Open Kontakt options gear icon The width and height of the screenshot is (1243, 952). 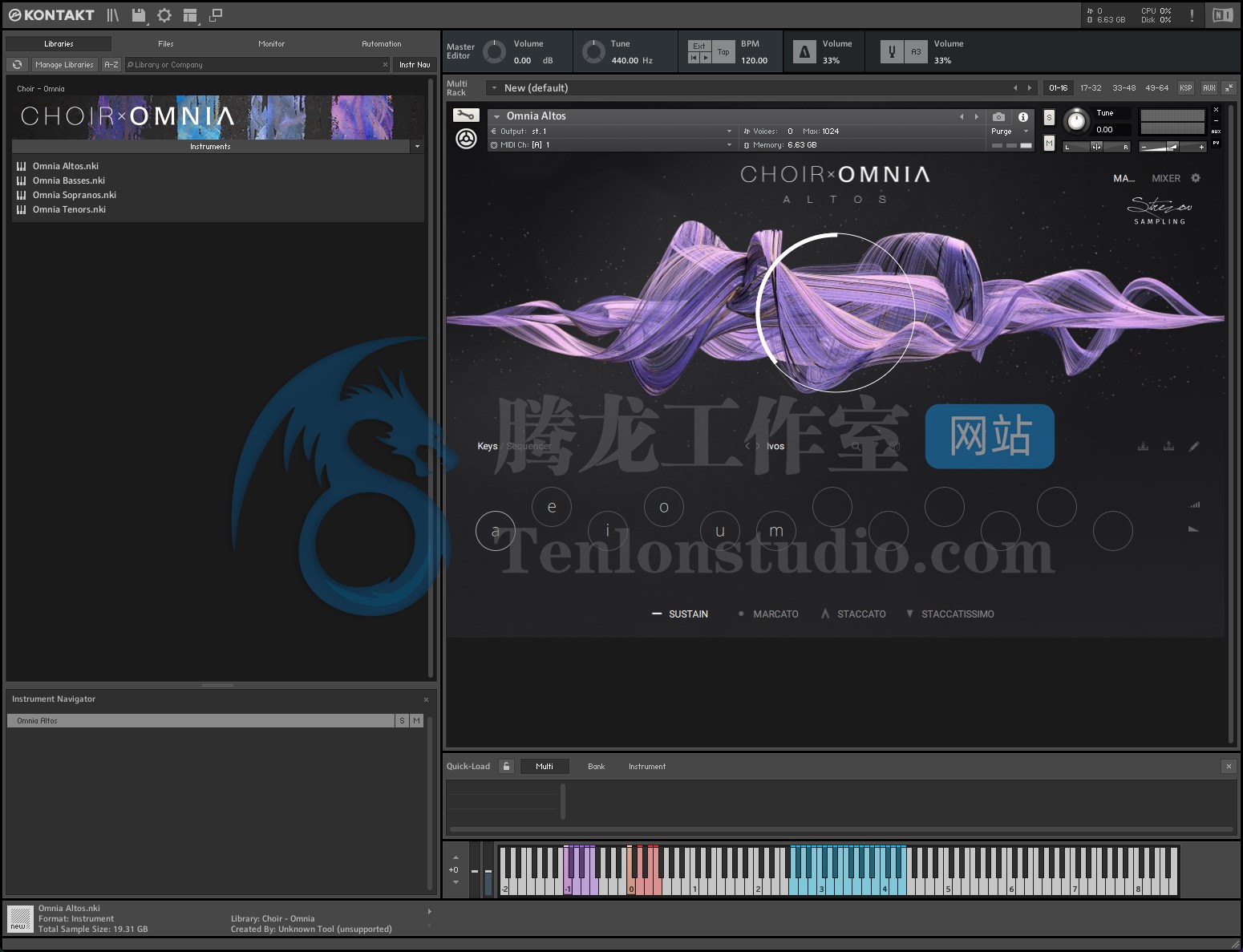[x=164, y=15]
